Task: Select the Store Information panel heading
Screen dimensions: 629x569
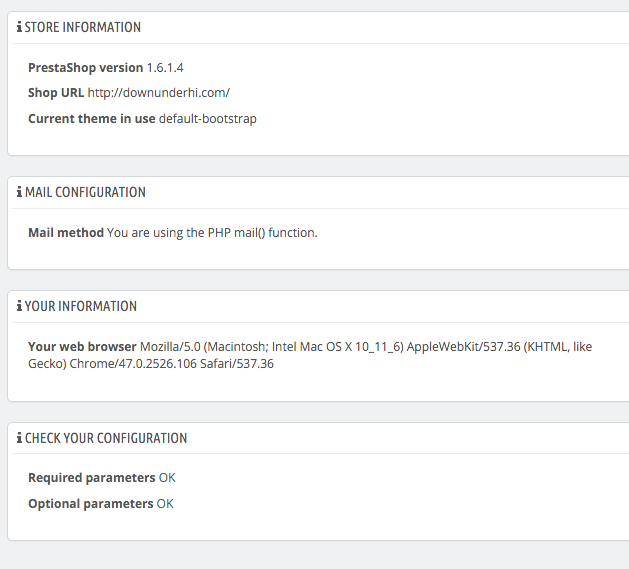Action: click(x=83, y=27)
